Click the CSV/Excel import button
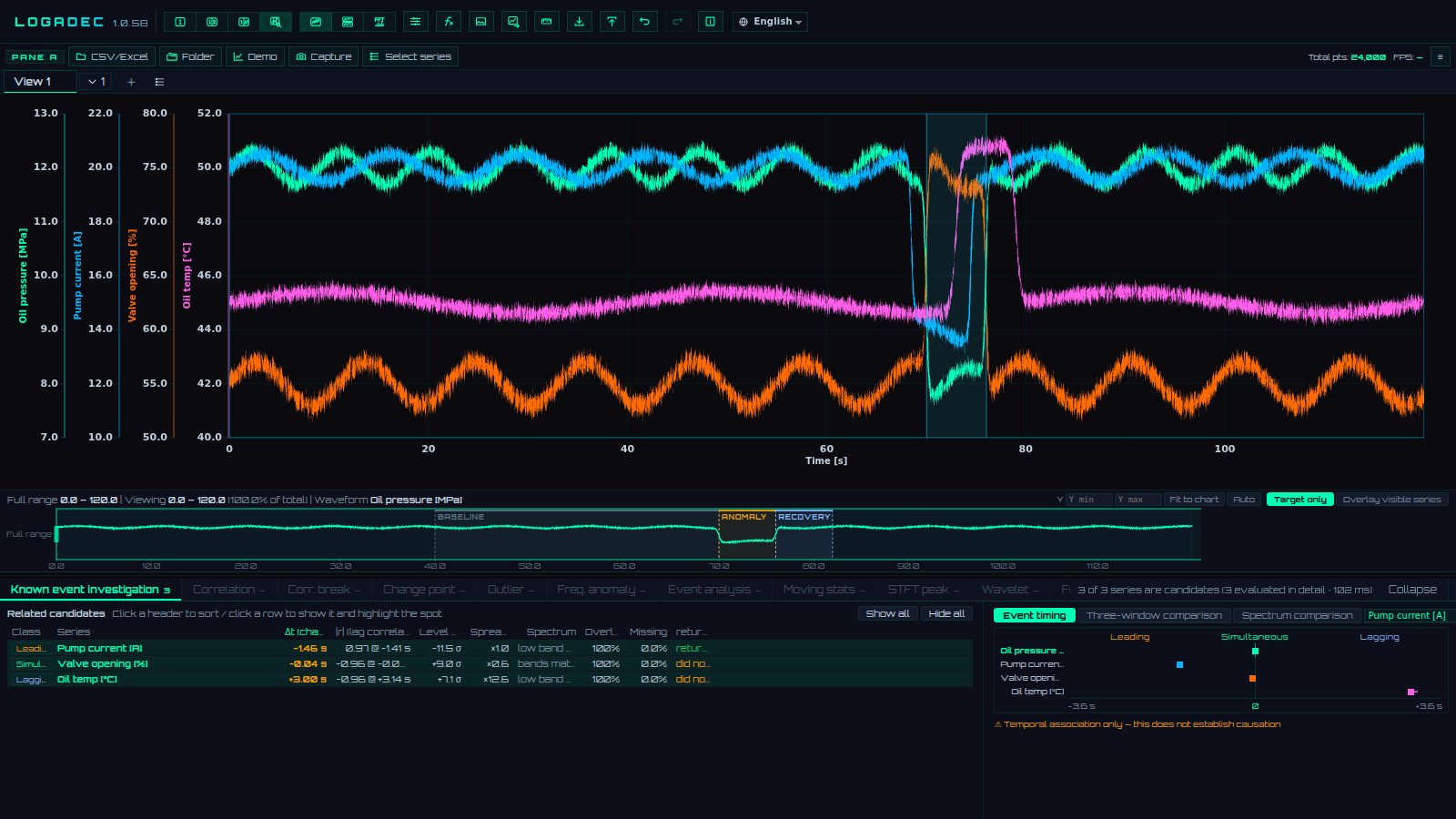The height and width of the screenshot is (819, 1456). 112,56
